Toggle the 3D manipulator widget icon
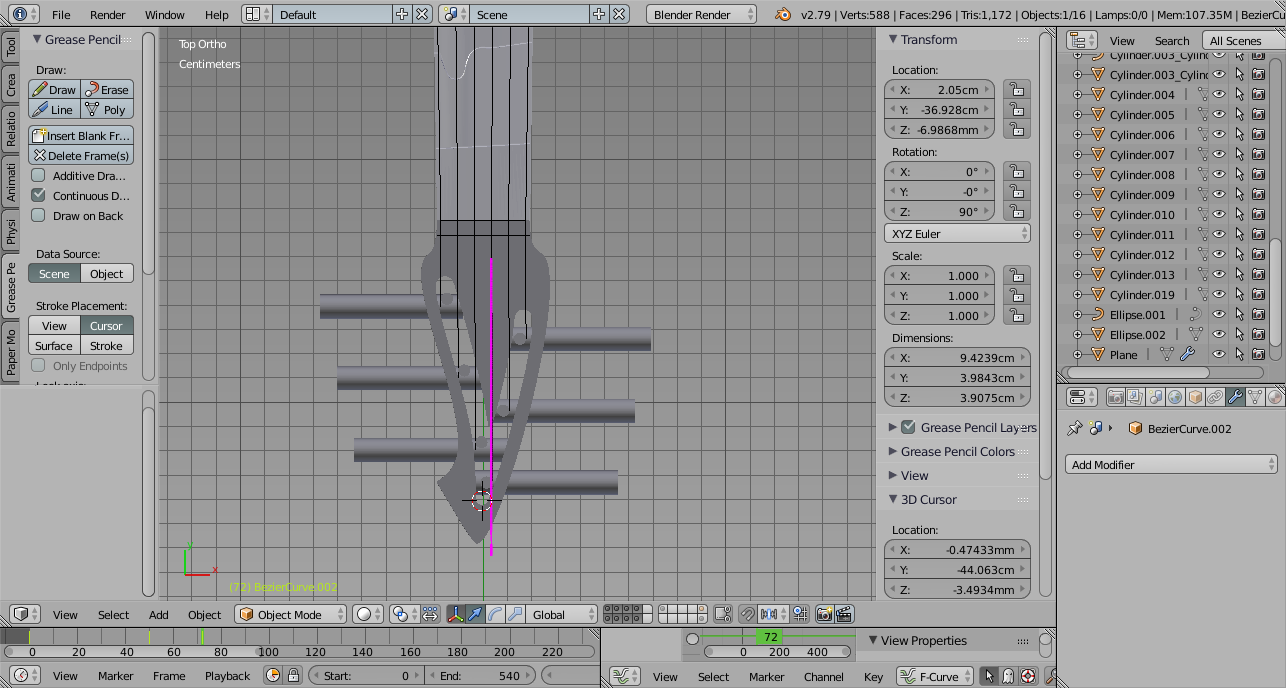Viewport: 1286px width, 688px height. click(x=455, y=614)
